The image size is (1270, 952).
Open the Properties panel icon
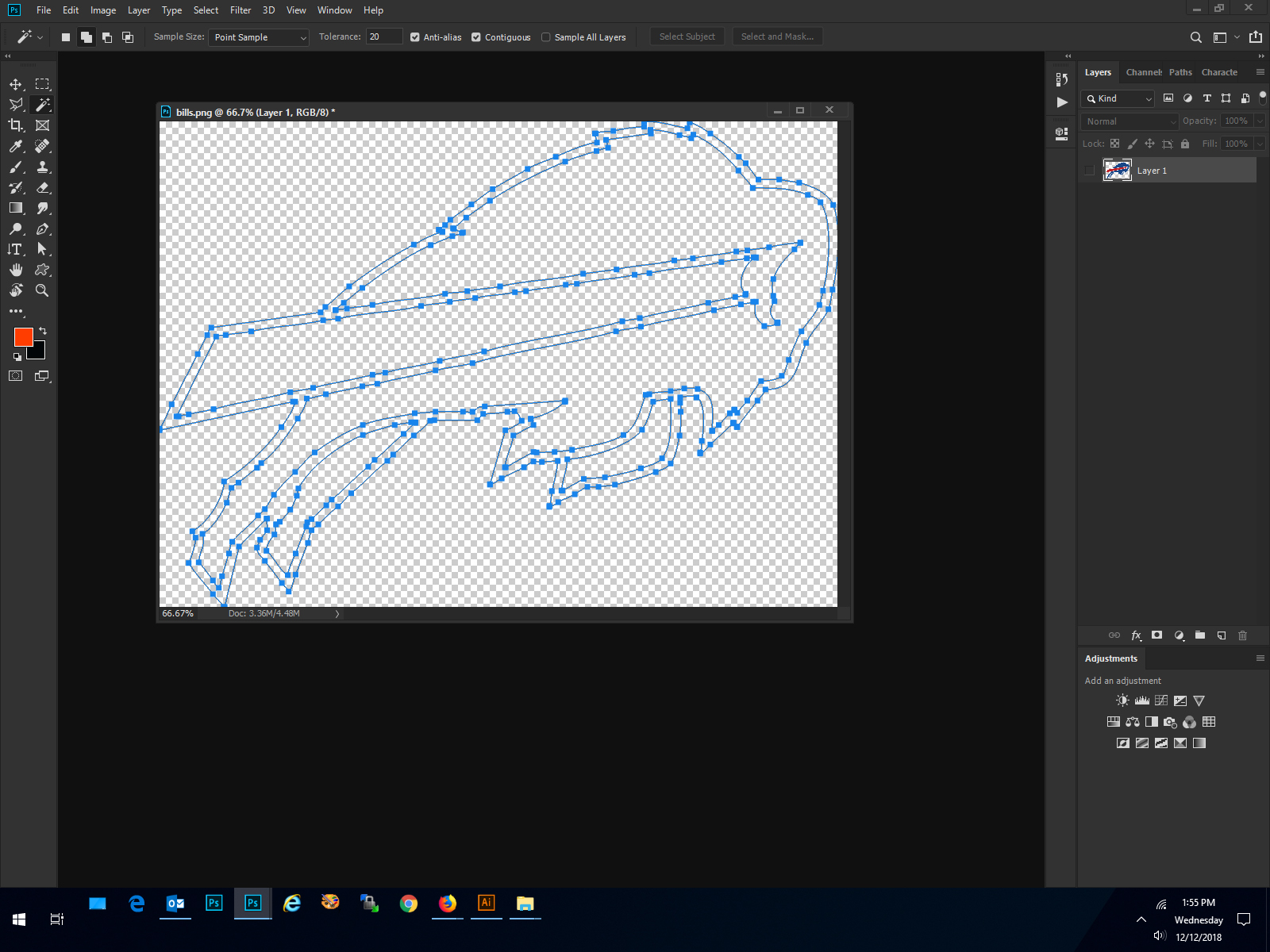pyautogui.click(x=1062, y=134)
